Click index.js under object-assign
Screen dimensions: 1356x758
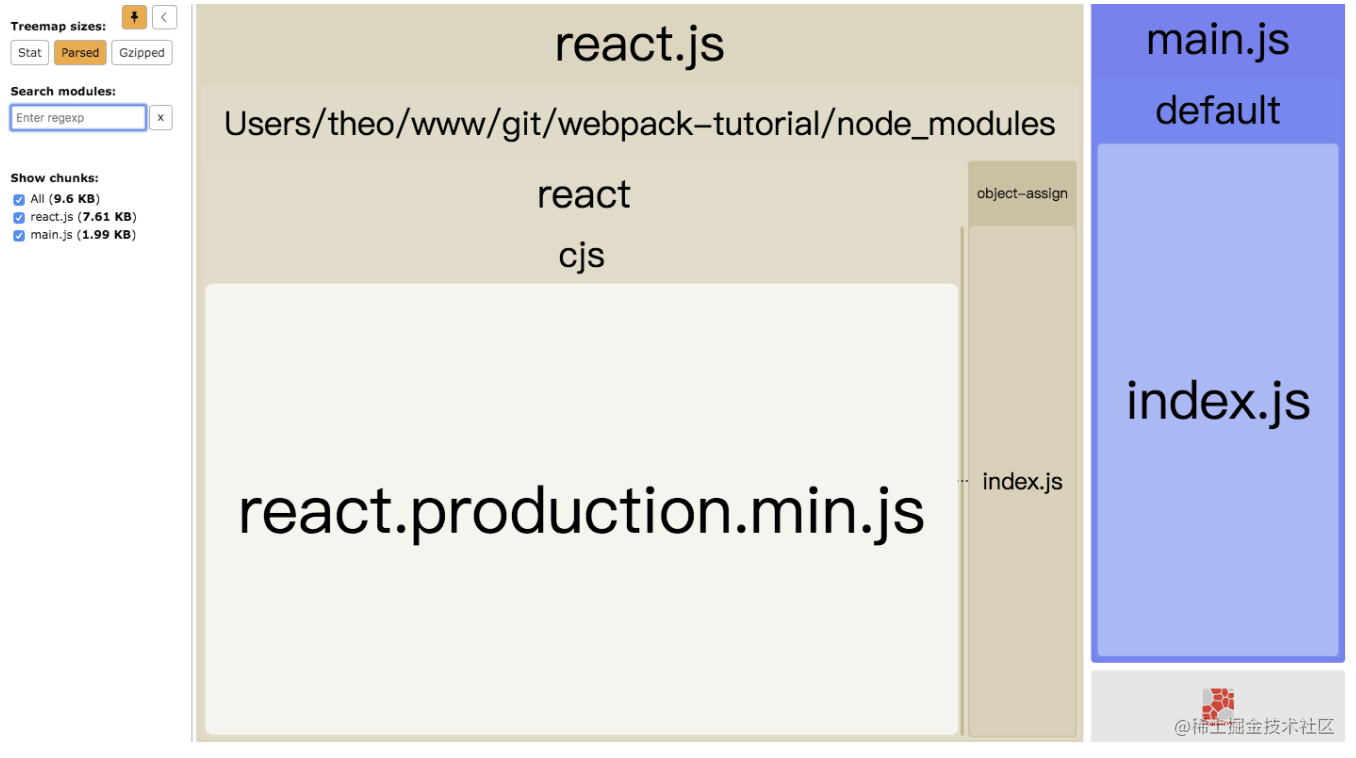[1022, 481]
